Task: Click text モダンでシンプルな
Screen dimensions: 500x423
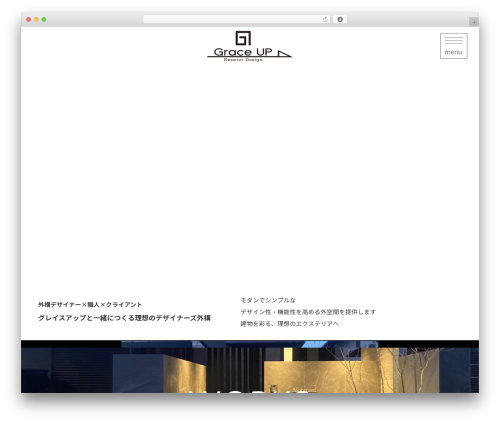Action: point(268,300)
